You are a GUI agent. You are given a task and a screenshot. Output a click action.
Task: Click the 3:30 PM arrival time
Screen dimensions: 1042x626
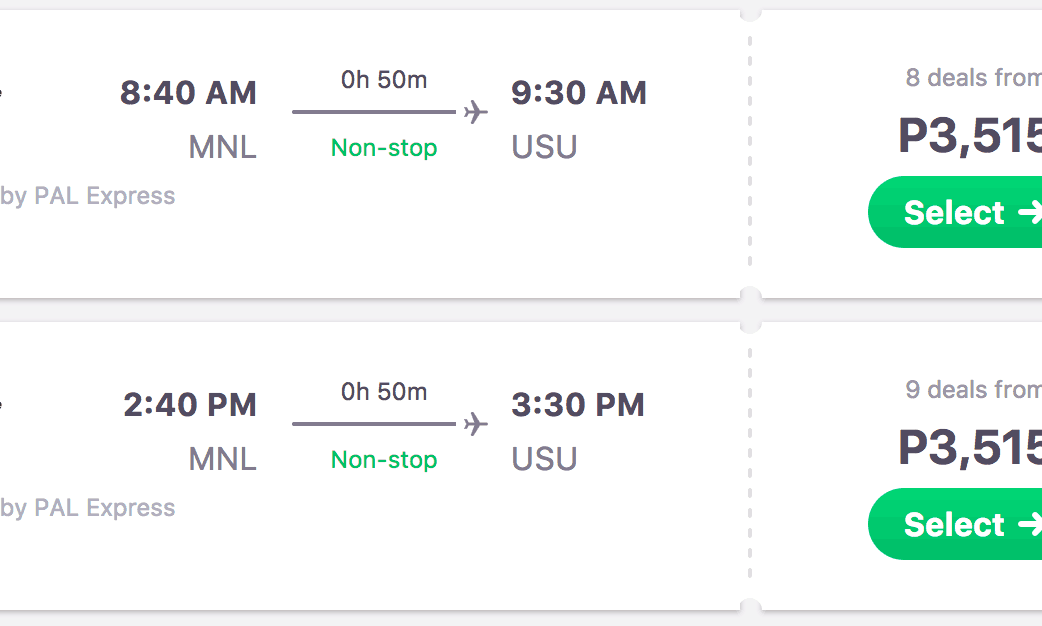[x=578, y=405]
